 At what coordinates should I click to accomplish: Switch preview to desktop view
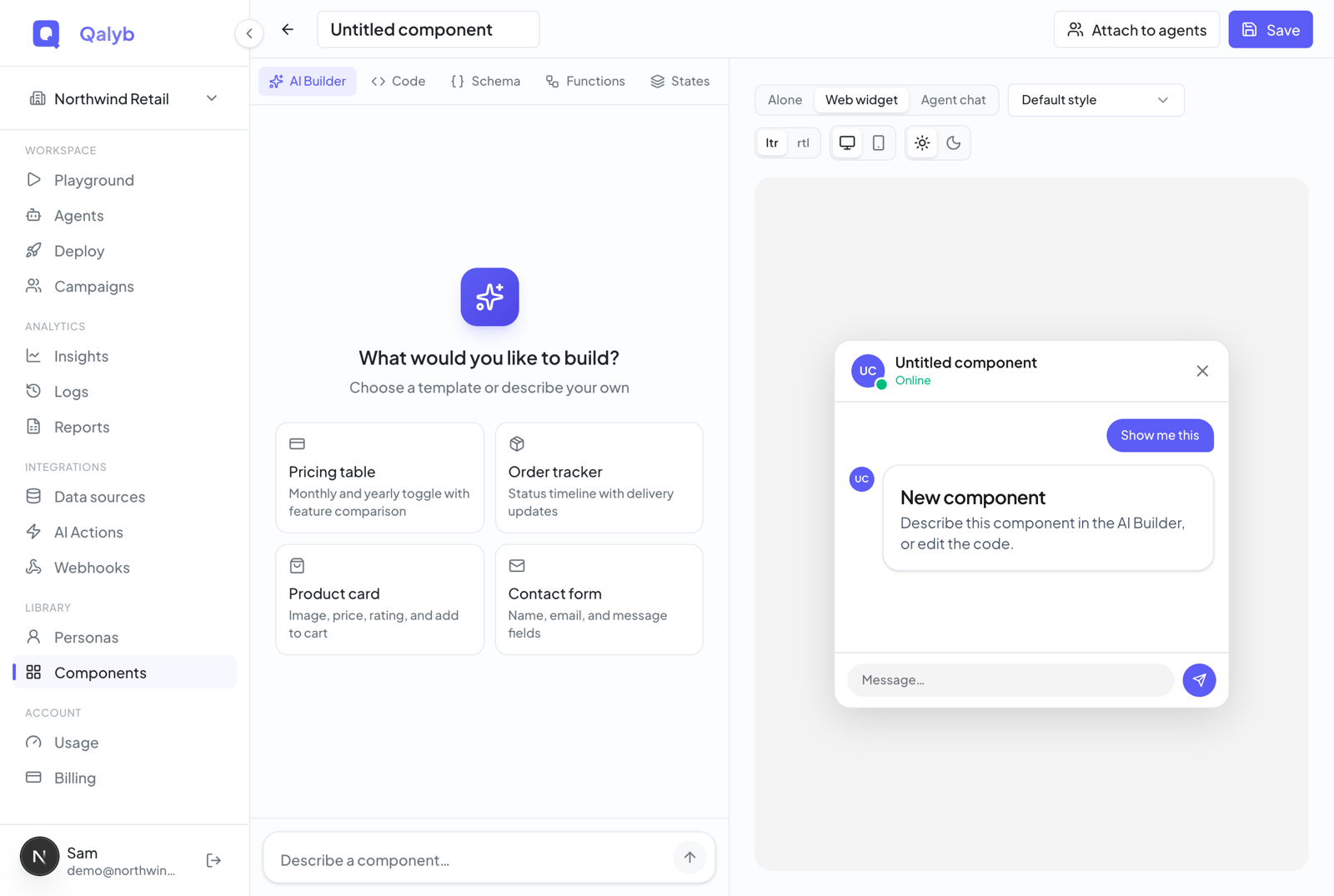847,143
